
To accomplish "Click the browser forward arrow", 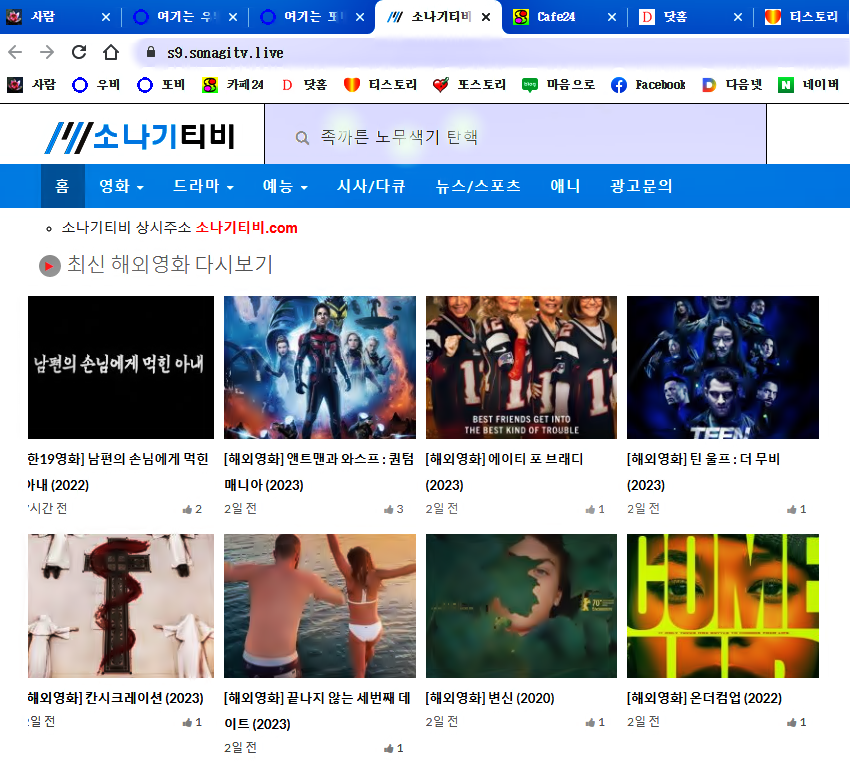I will click(47, 52).
